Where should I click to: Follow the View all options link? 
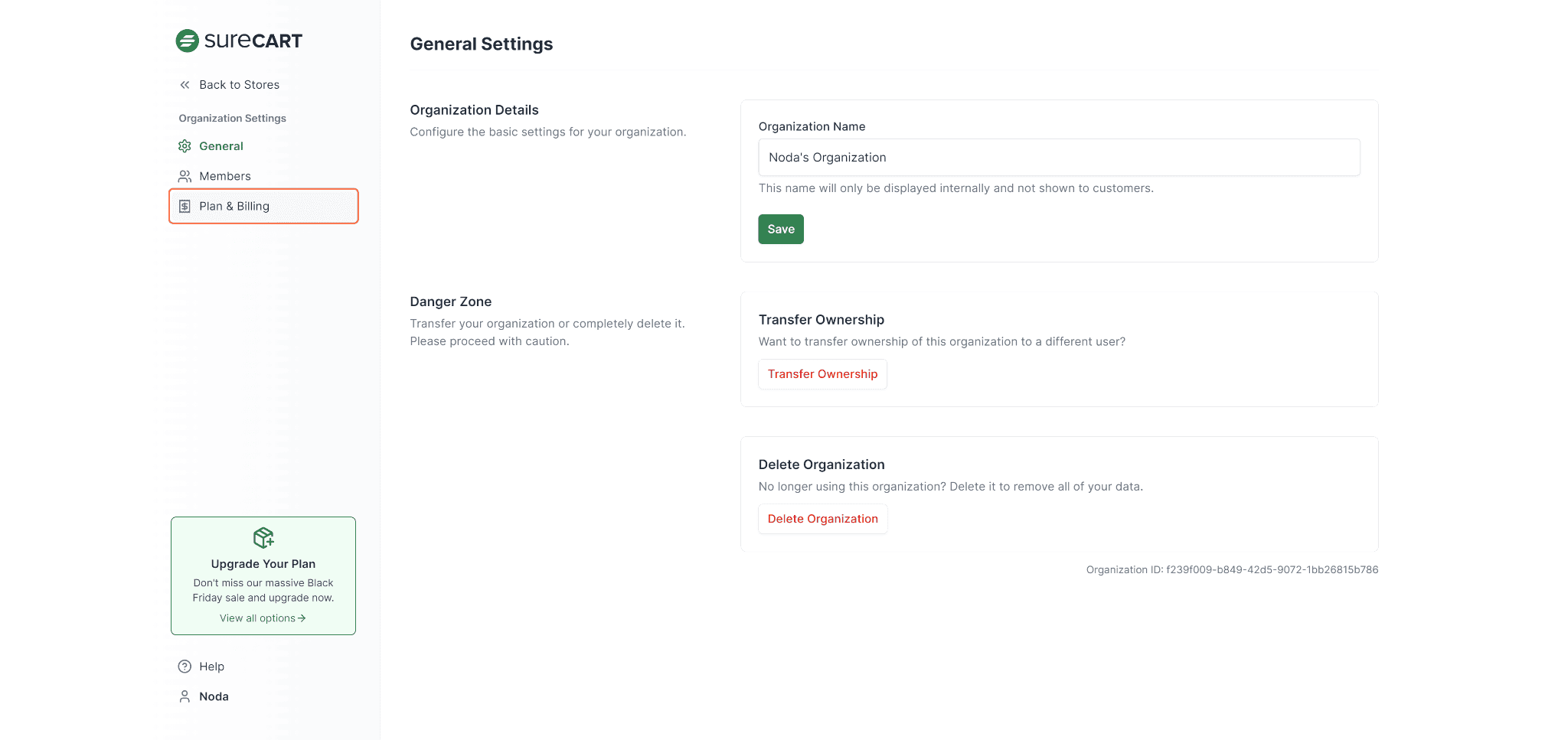click(257, 618)
